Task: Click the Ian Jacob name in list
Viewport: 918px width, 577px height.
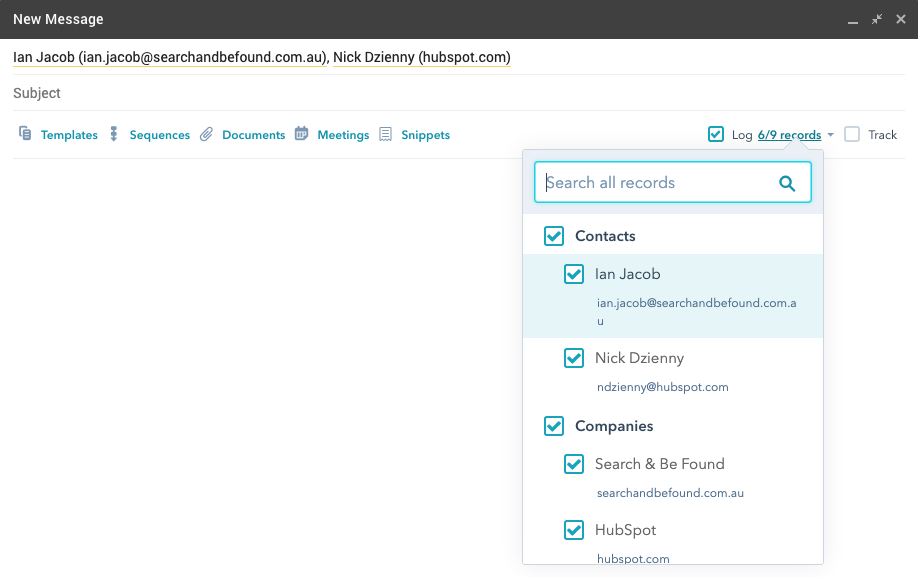Action: click(628, 274)
